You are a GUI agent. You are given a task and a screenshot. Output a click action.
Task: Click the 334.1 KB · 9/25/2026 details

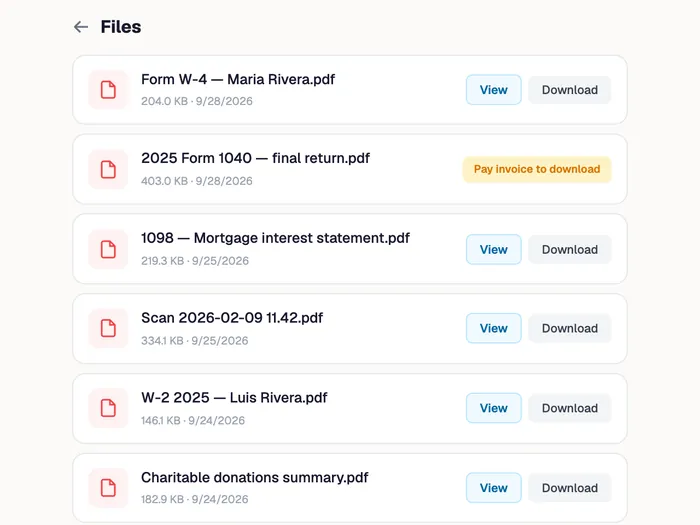click(x=195, y=341)
